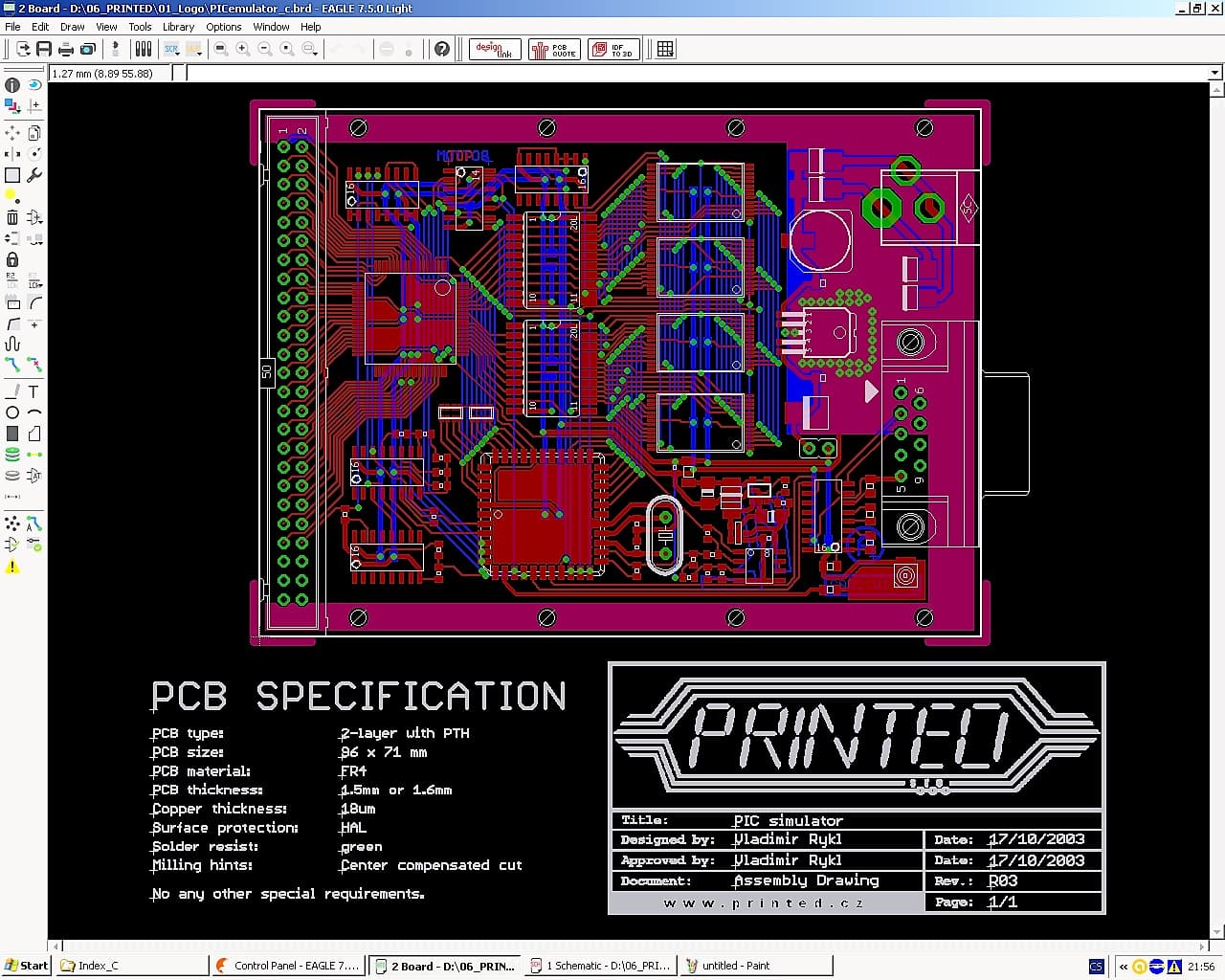
Task: Select the Move tool
Action: tap(12, 133)
